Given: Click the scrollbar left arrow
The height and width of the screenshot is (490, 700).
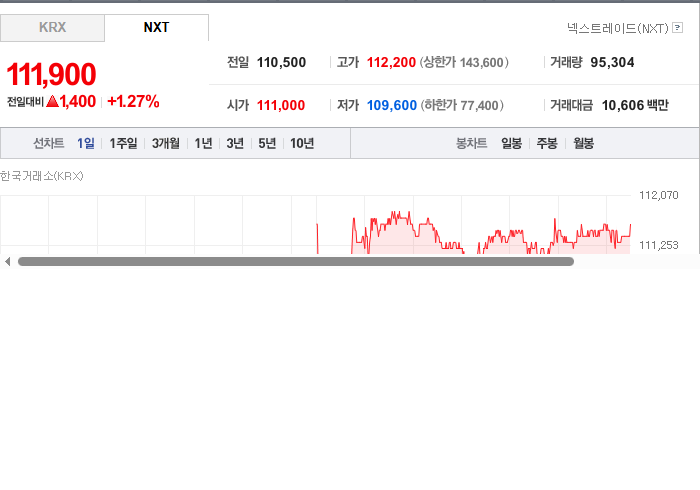Looking at the screenshot, I should [7, 262].
